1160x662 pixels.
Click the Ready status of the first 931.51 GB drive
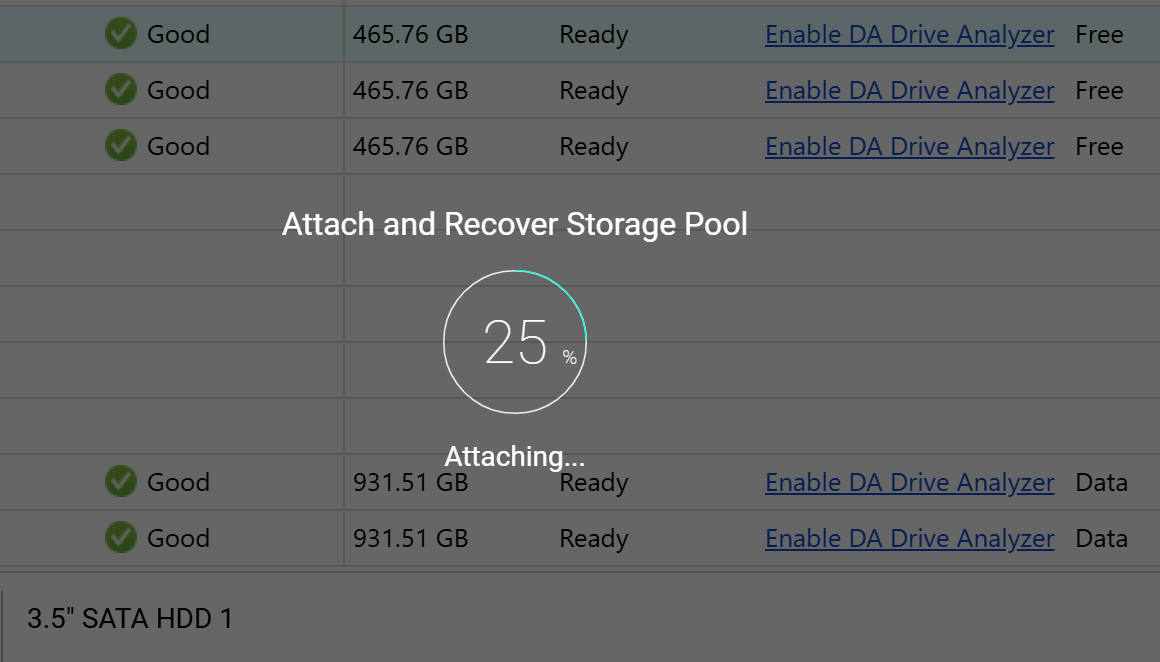point(593,482)
